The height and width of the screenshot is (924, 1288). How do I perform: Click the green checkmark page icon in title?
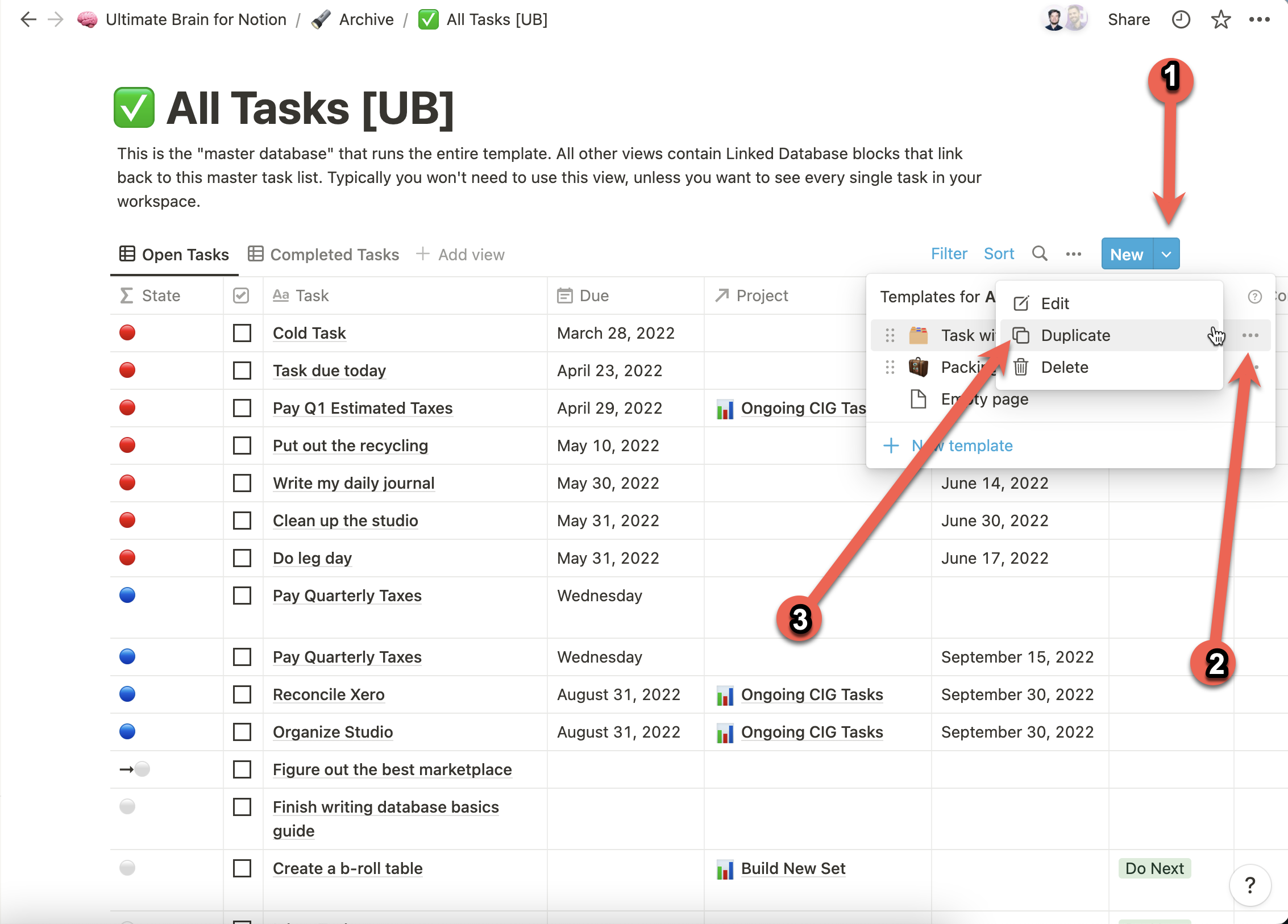[x=134, y=107]
